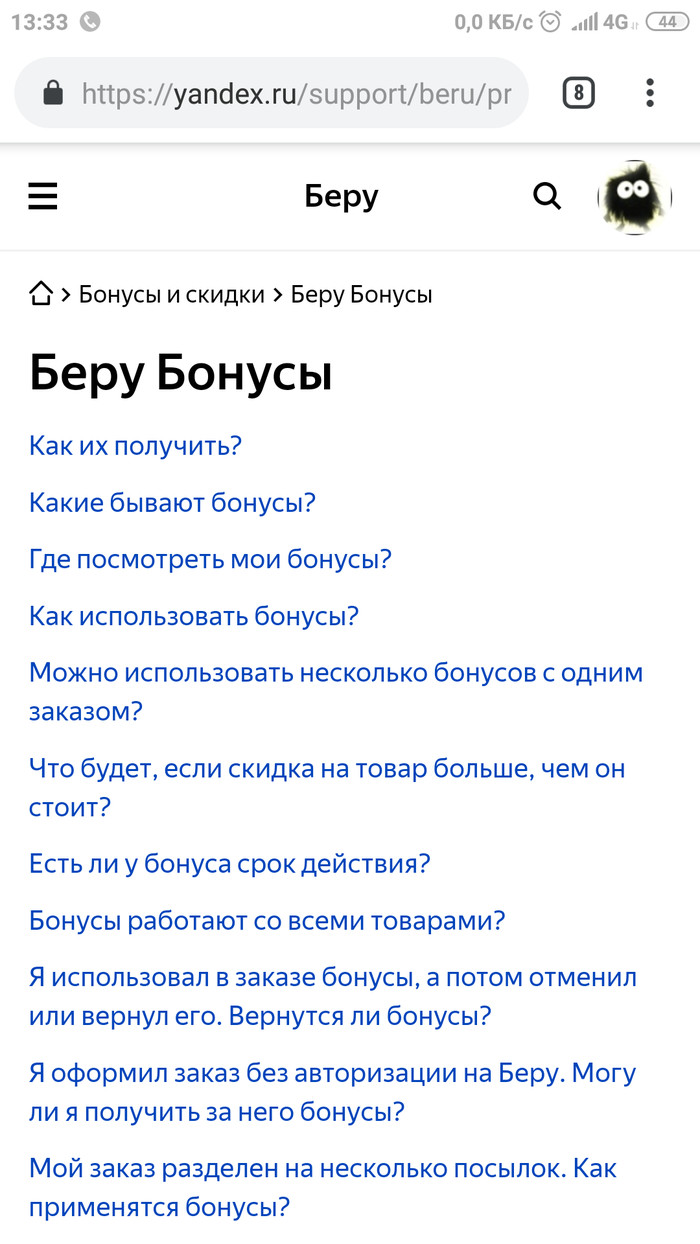Click the yandex.ru address bar
Viewport: 700px width, 1244px height.
pos(295,94)
